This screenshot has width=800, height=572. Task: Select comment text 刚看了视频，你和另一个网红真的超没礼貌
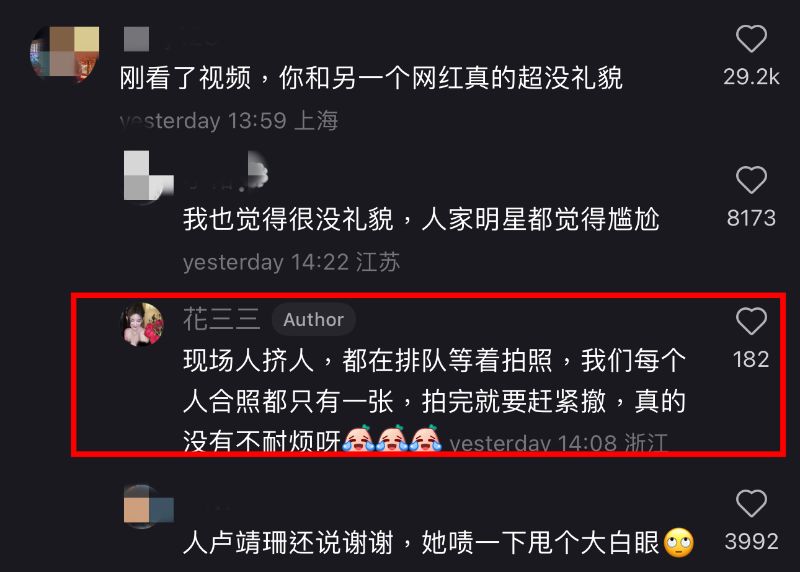(x=371, y=78)
